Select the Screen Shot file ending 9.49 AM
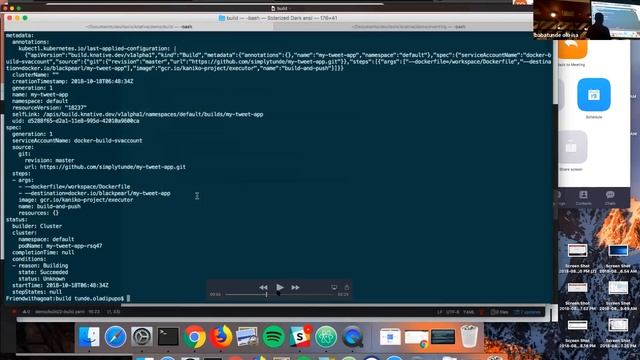 pos(618,296)
